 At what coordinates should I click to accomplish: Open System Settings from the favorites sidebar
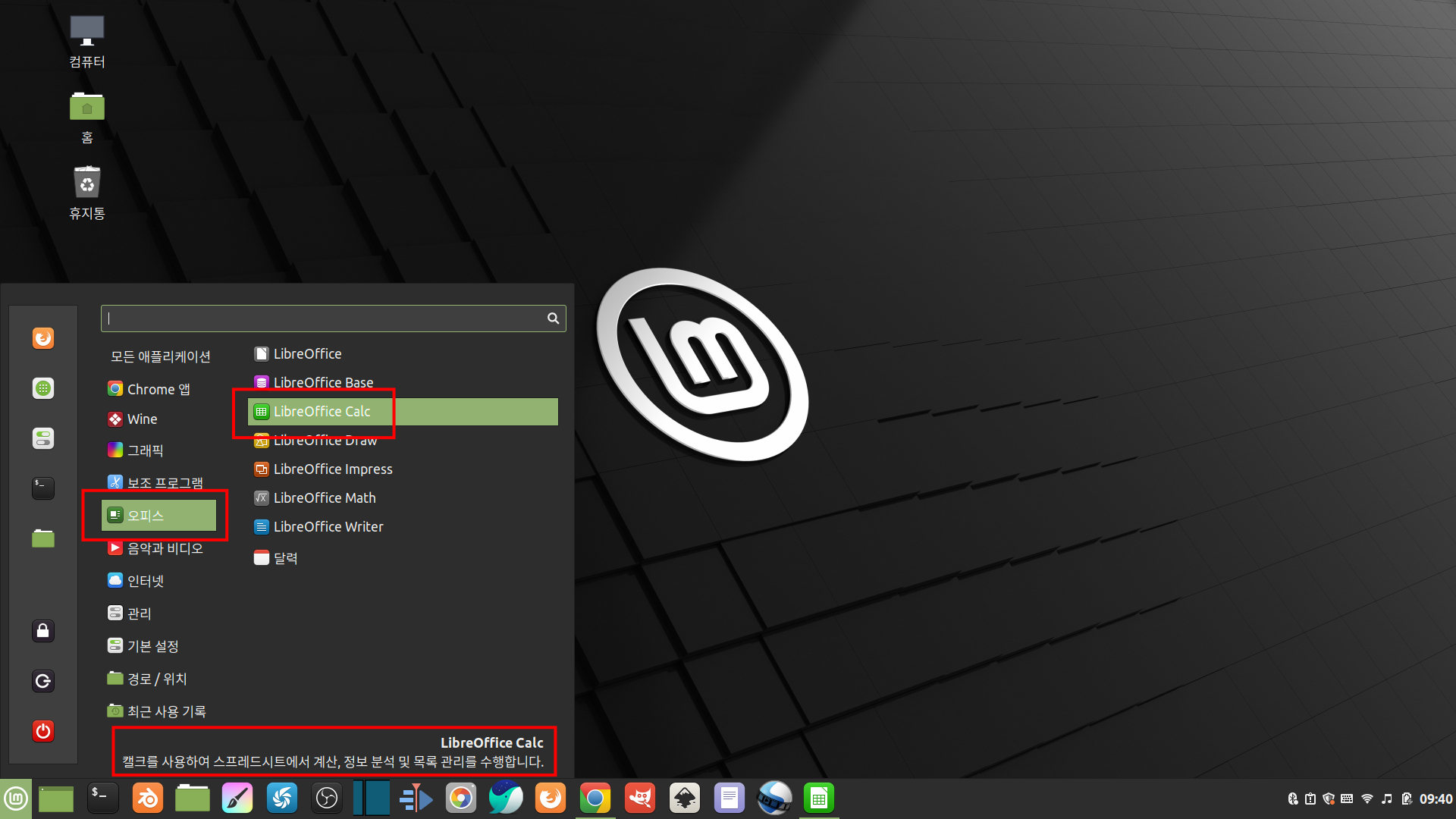(x=43, y=438)
